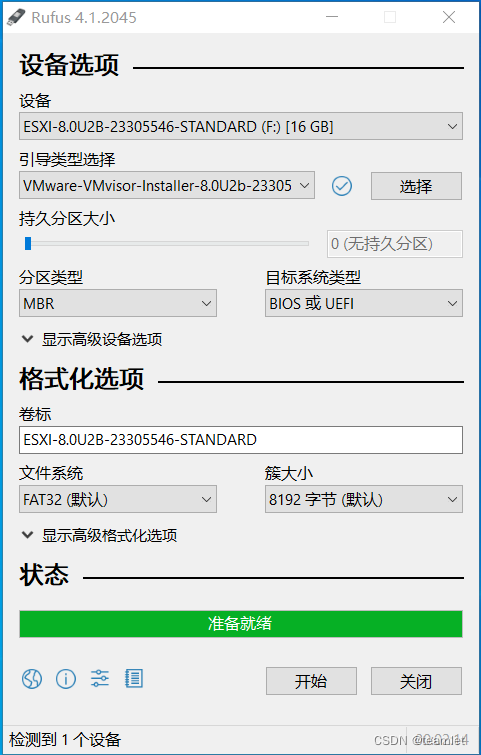Viewport: 481px width, 755px height.
Task: Click the 关闭 button
Action: click(x=416, y=681)
